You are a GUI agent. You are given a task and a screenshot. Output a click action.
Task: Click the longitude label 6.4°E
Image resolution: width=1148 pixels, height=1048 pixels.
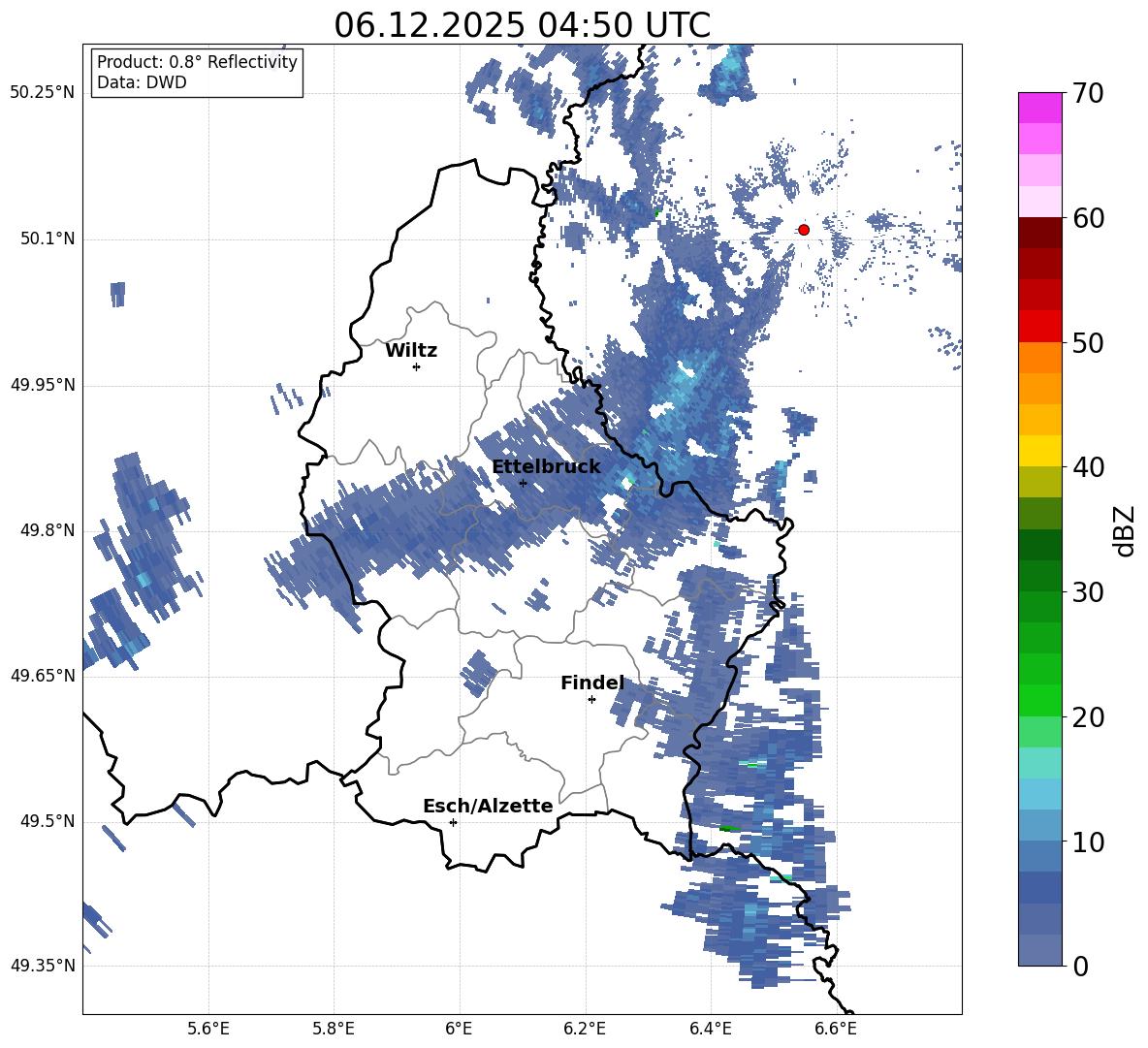coord(710,1029)
